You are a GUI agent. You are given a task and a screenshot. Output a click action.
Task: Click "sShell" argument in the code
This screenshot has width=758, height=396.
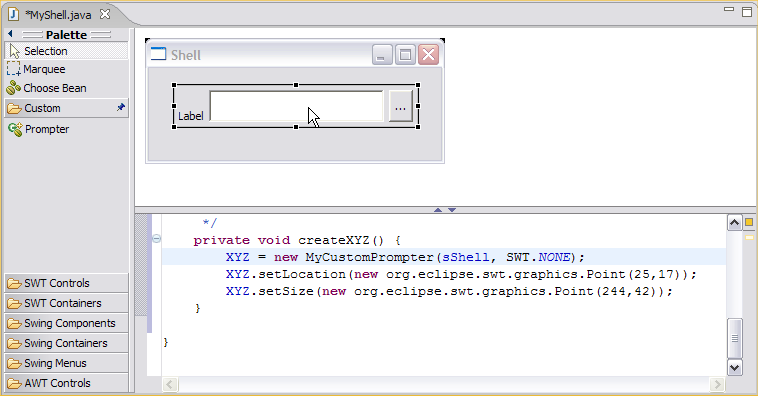[466, 257]
